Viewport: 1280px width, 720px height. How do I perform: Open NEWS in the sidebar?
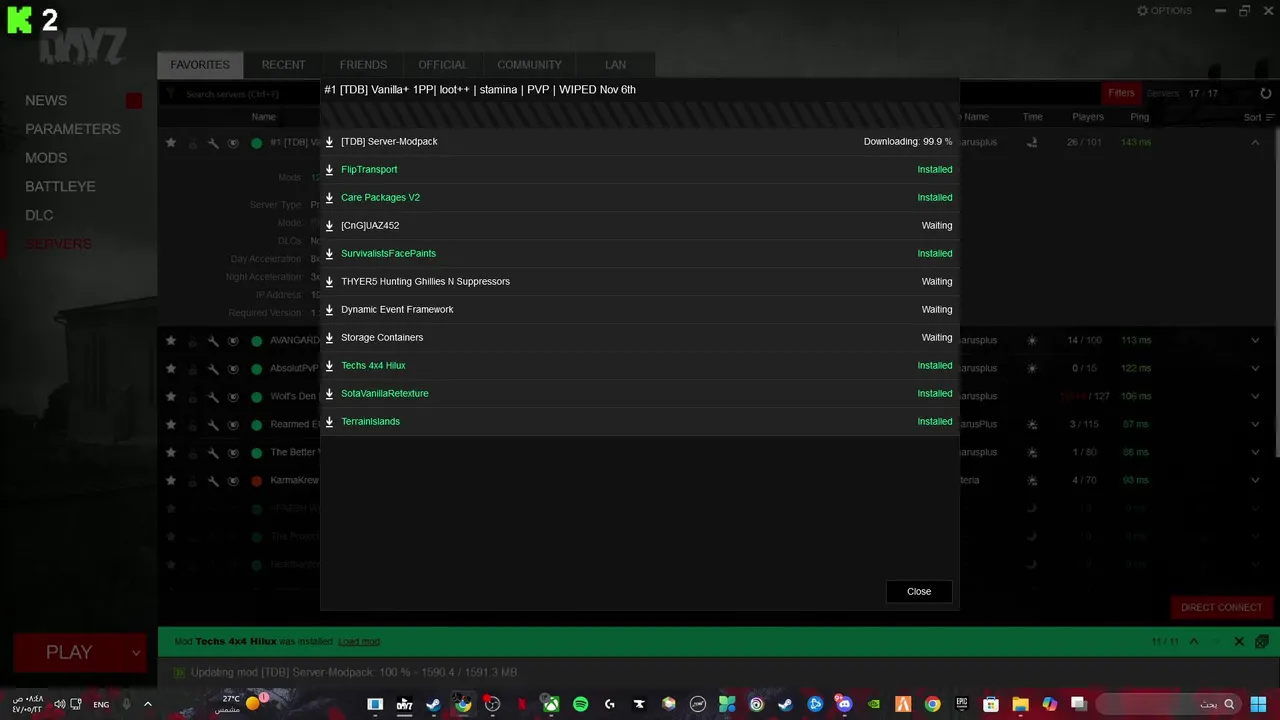point(46,101)
